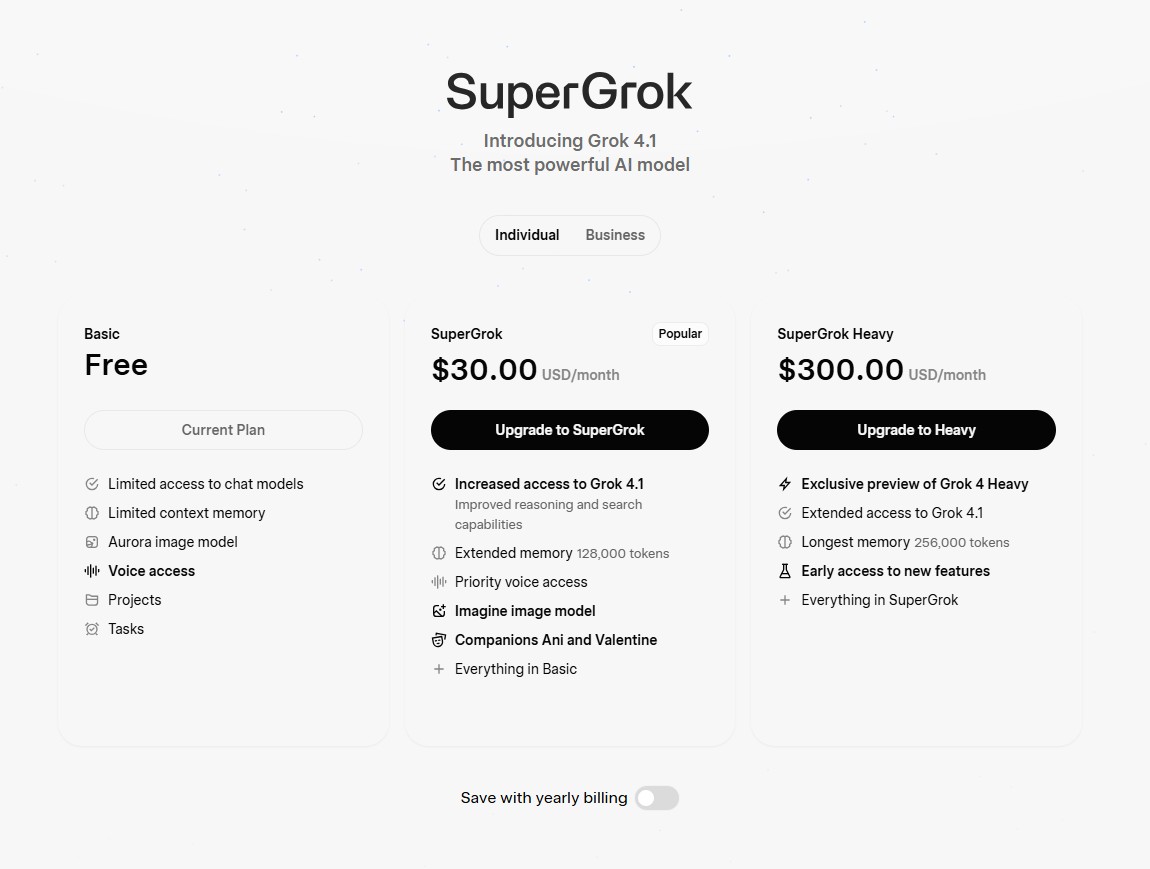Click the Priority voice access waveform icon
Image resolution: width=1150 pixels, height=869 pixels.
point(438,582)
